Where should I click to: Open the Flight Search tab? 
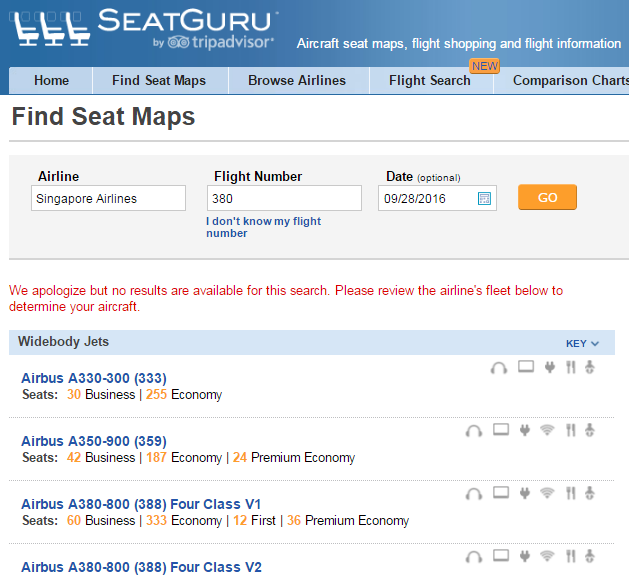[429, 81]
